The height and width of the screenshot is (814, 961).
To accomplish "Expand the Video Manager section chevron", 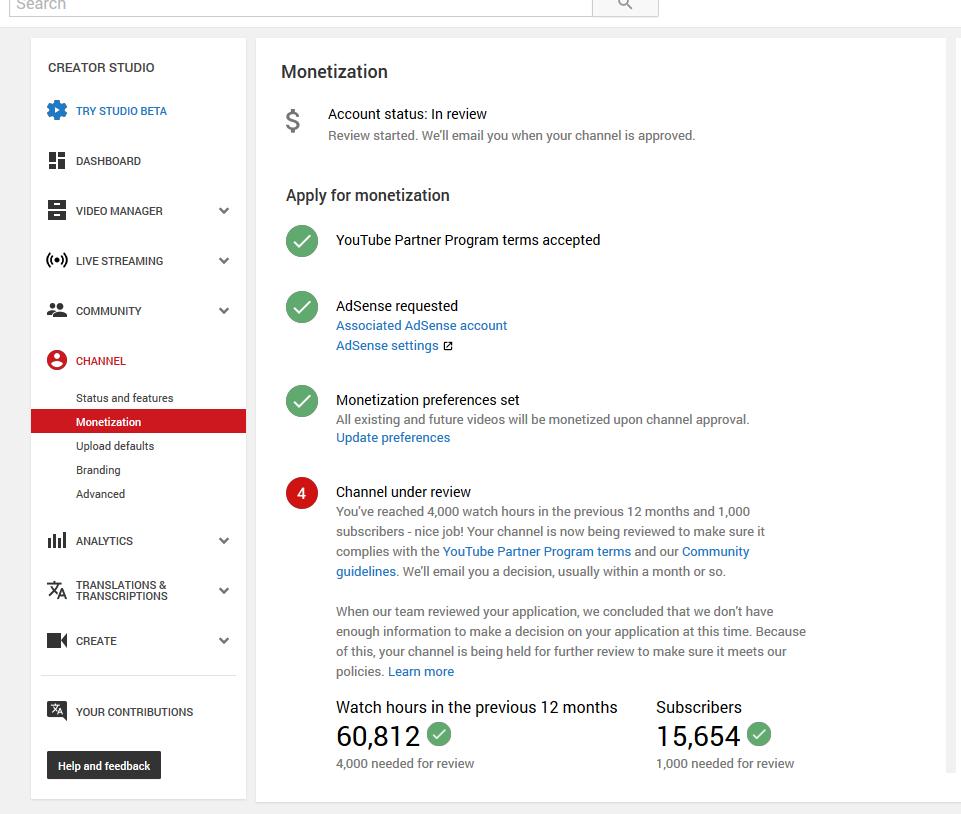I will (x=224, y=211).
